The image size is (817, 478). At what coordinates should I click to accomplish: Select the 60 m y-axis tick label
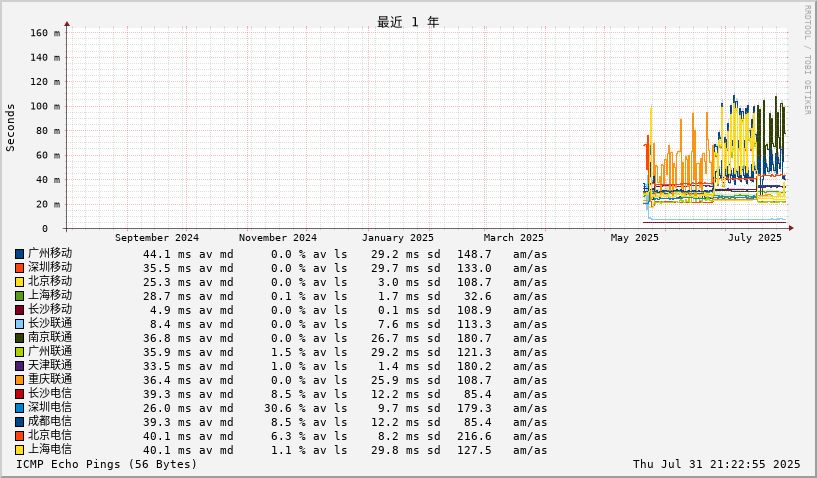(48, 155)
